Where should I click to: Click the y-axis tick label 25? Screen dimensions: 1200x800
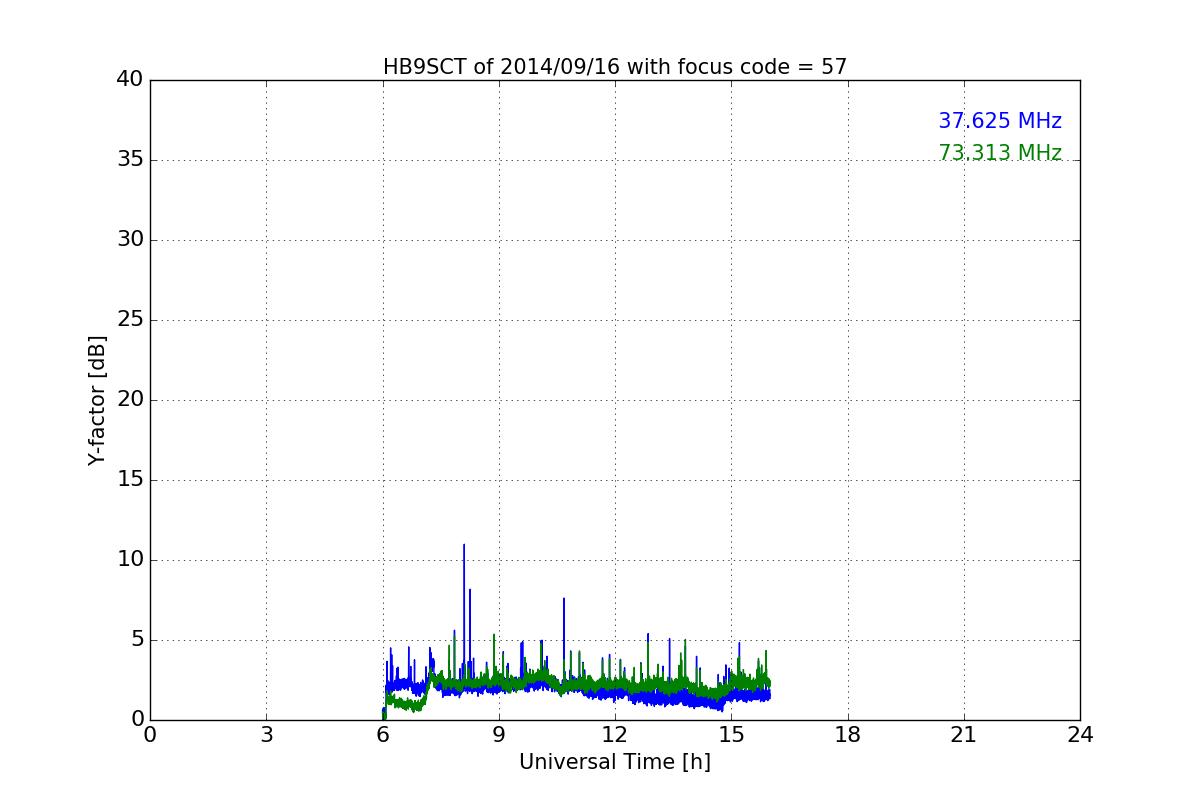pos(130,320)
